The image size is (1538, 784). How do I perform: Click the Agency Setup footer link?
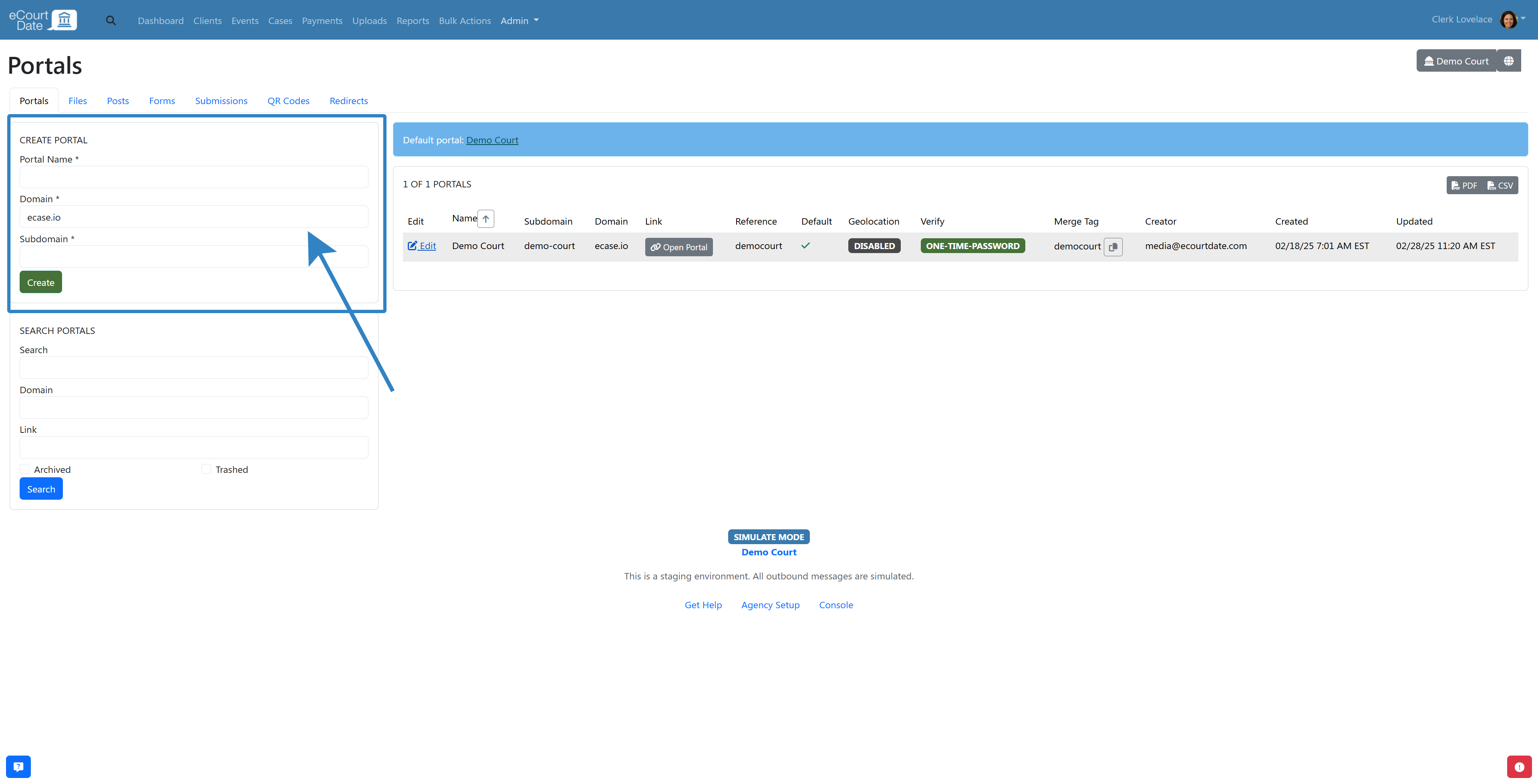coord(770,605)
